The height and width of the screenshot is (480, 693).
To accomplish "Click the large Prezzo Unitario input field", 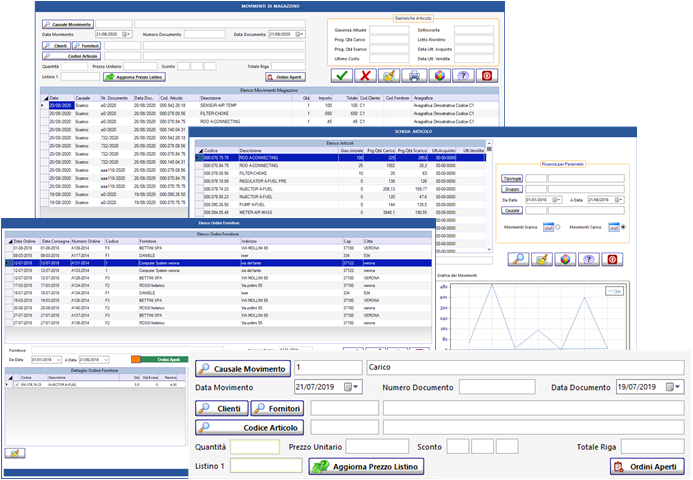I will 377,447.
